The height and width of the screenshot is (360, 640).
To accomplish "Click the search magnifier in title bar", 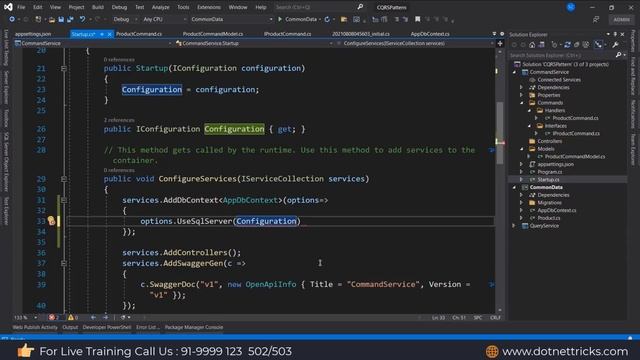I will pyautogui.click(x=360, y=7).
